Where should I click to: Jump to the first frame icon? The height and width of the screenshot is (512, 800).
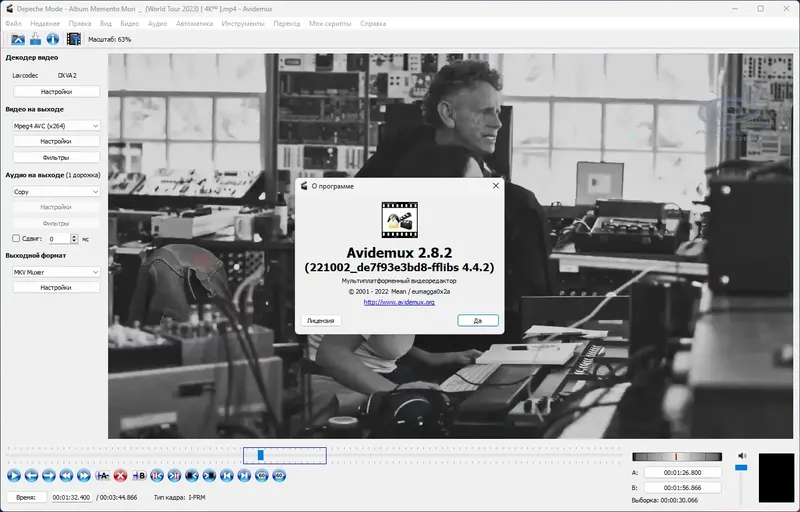click(x=227, y=476)
